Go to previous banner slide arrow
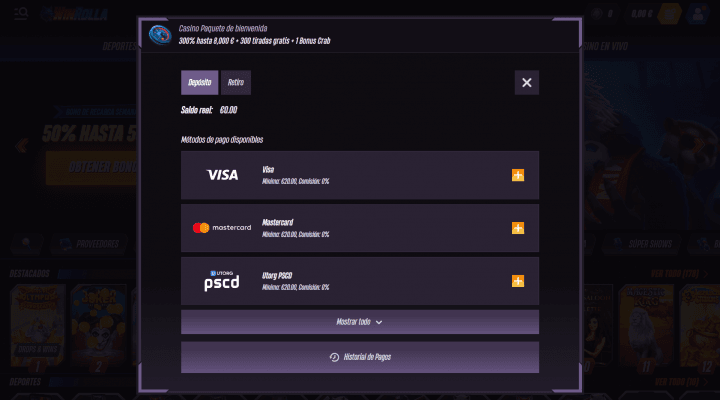 click(x=22, y=146)
